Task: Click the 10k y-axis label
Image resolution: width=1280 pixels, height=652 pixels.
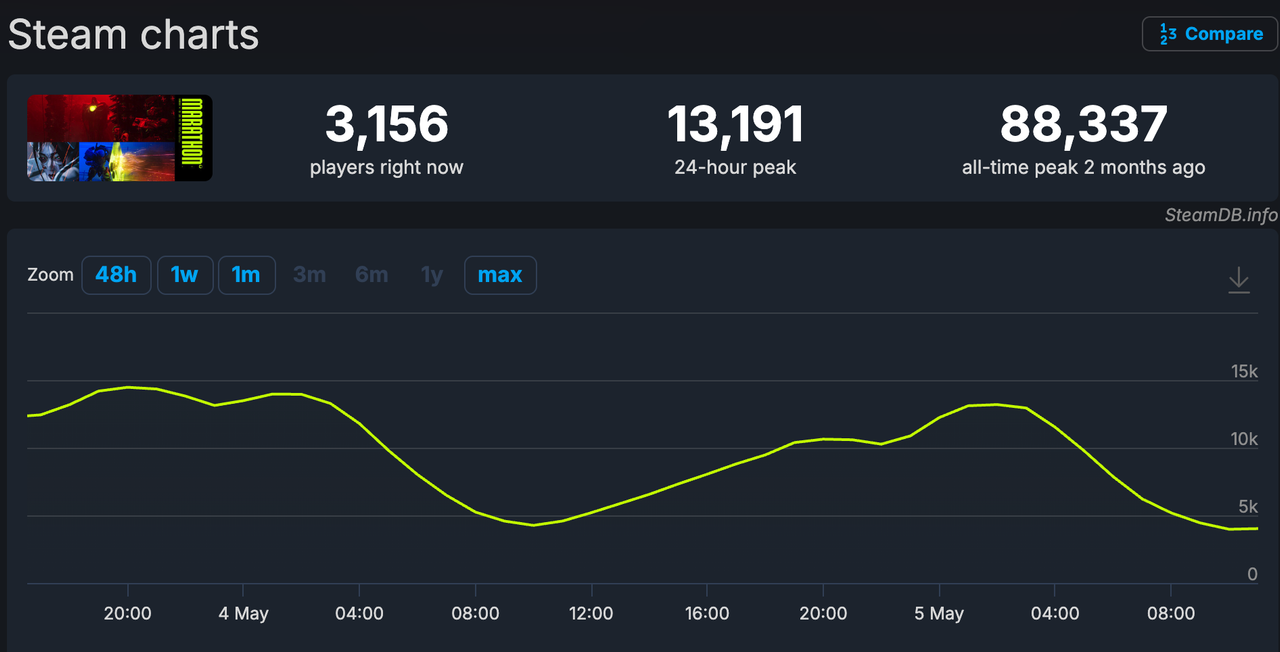Action: [x=1244, y=439]
